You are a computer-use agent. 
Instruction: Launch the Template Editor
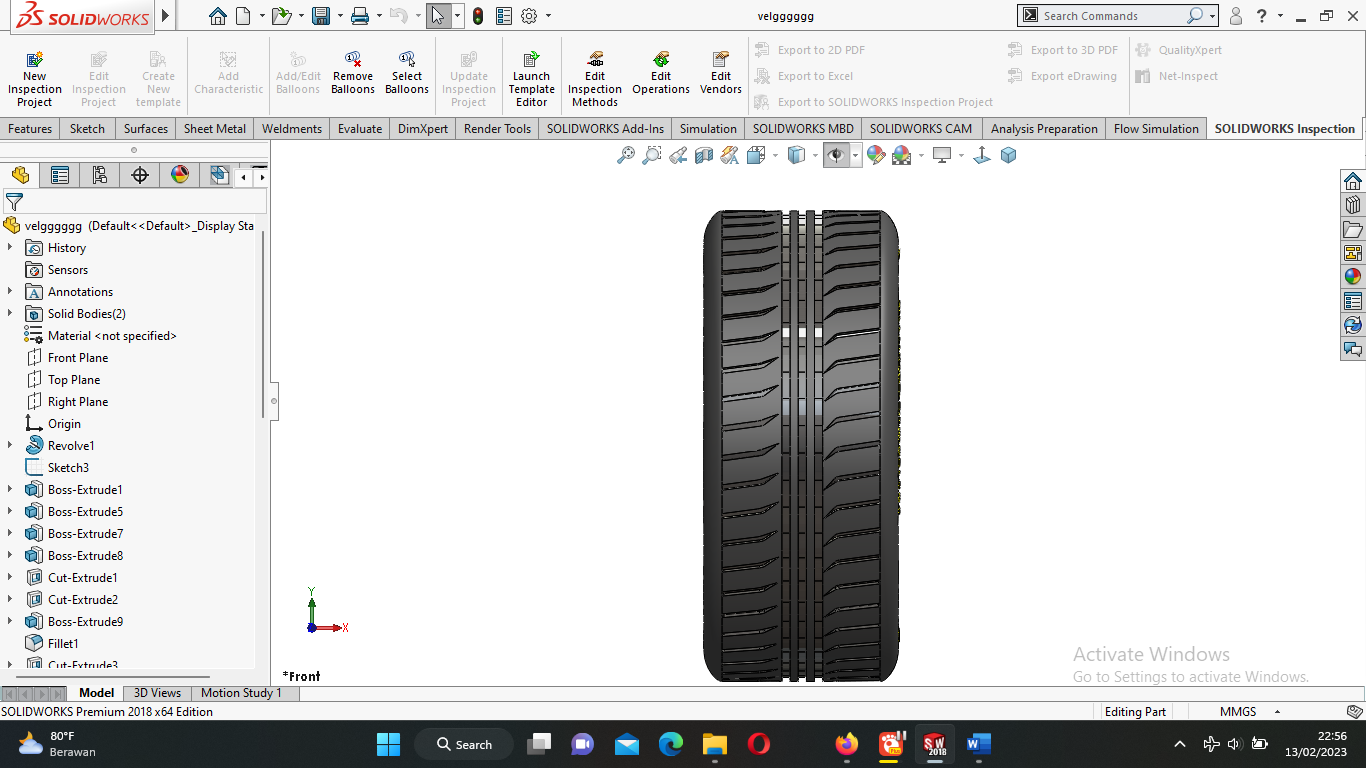pyautogui.click(x=531, y=79)
